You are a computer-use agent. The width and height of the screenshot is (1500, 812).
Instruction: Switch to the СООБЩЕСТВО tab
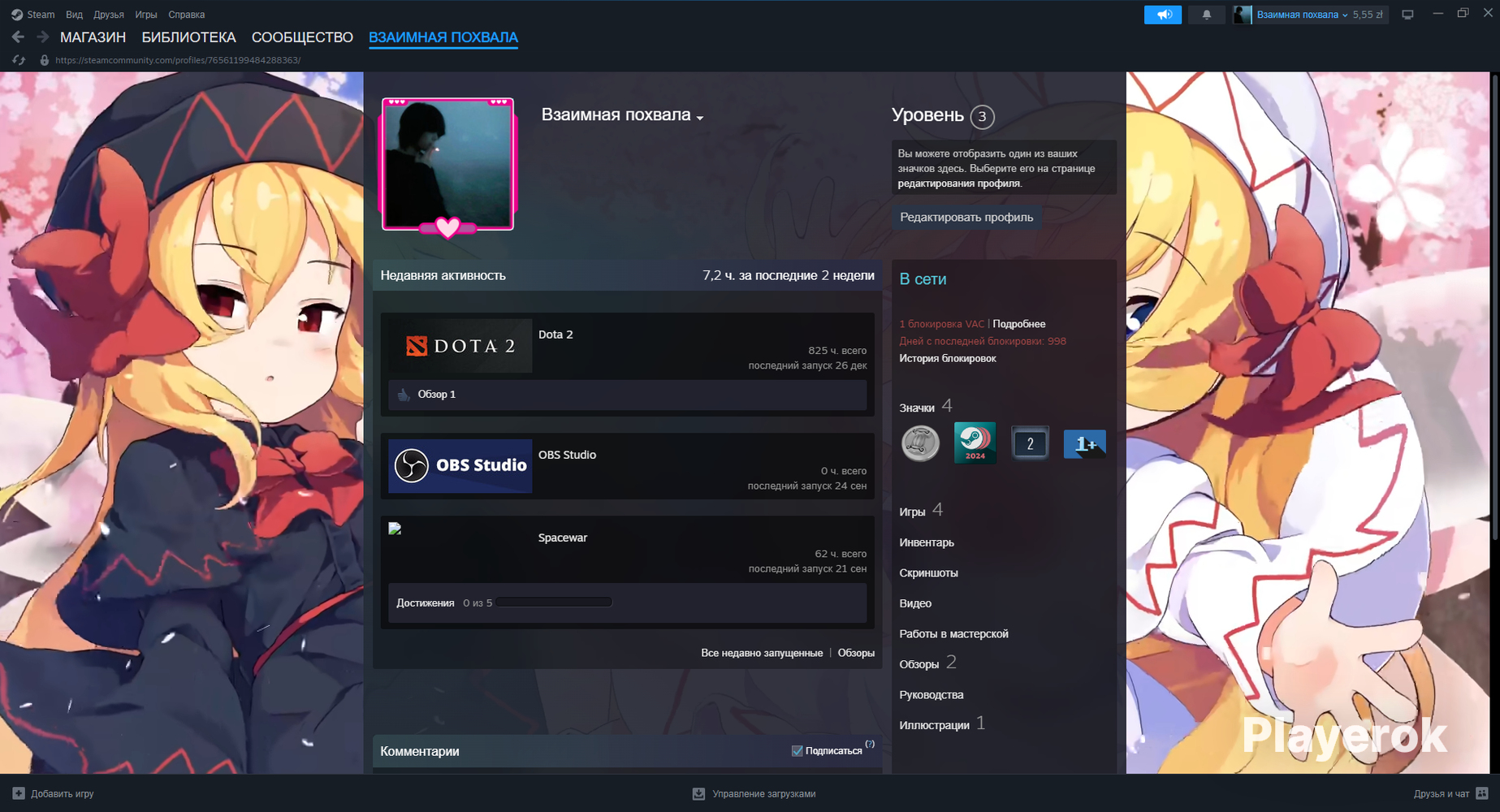point(302,37)
